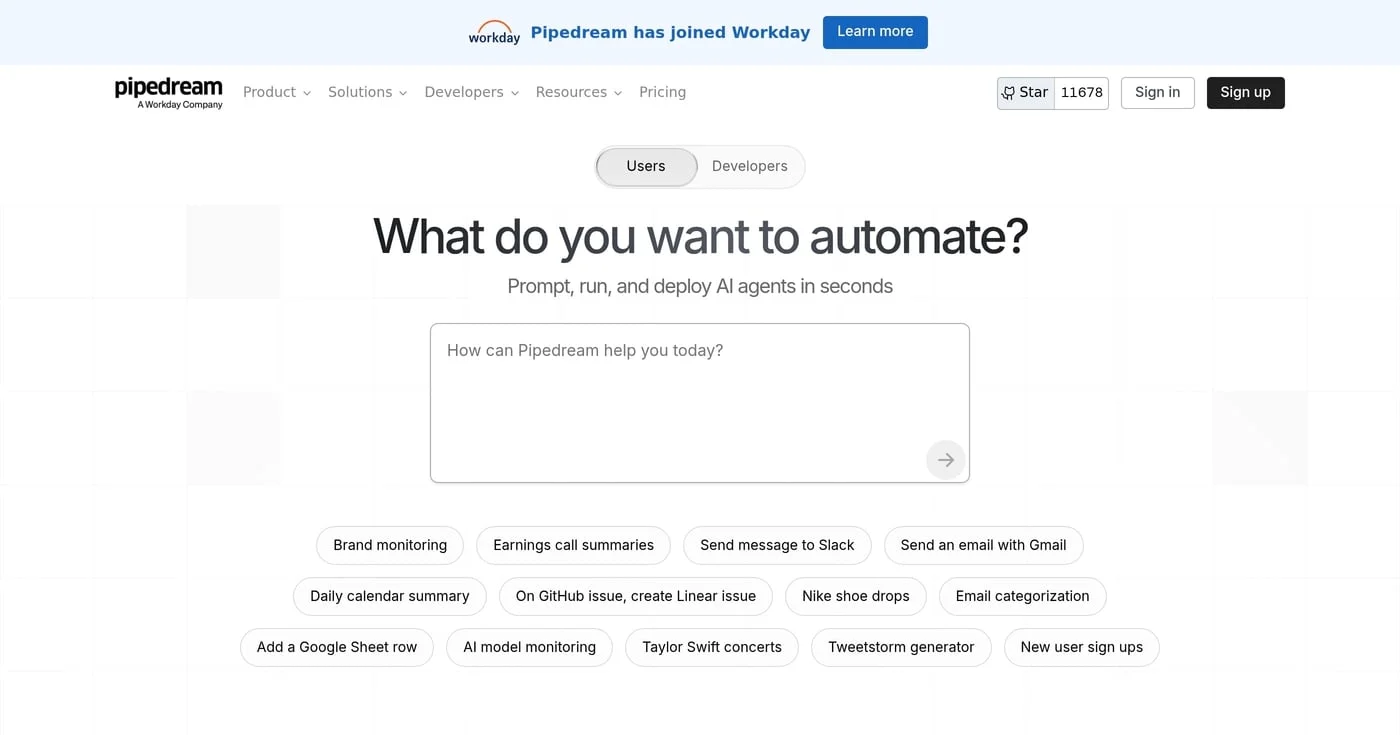Expand the Solutions dropdown menu

[368, 92]
